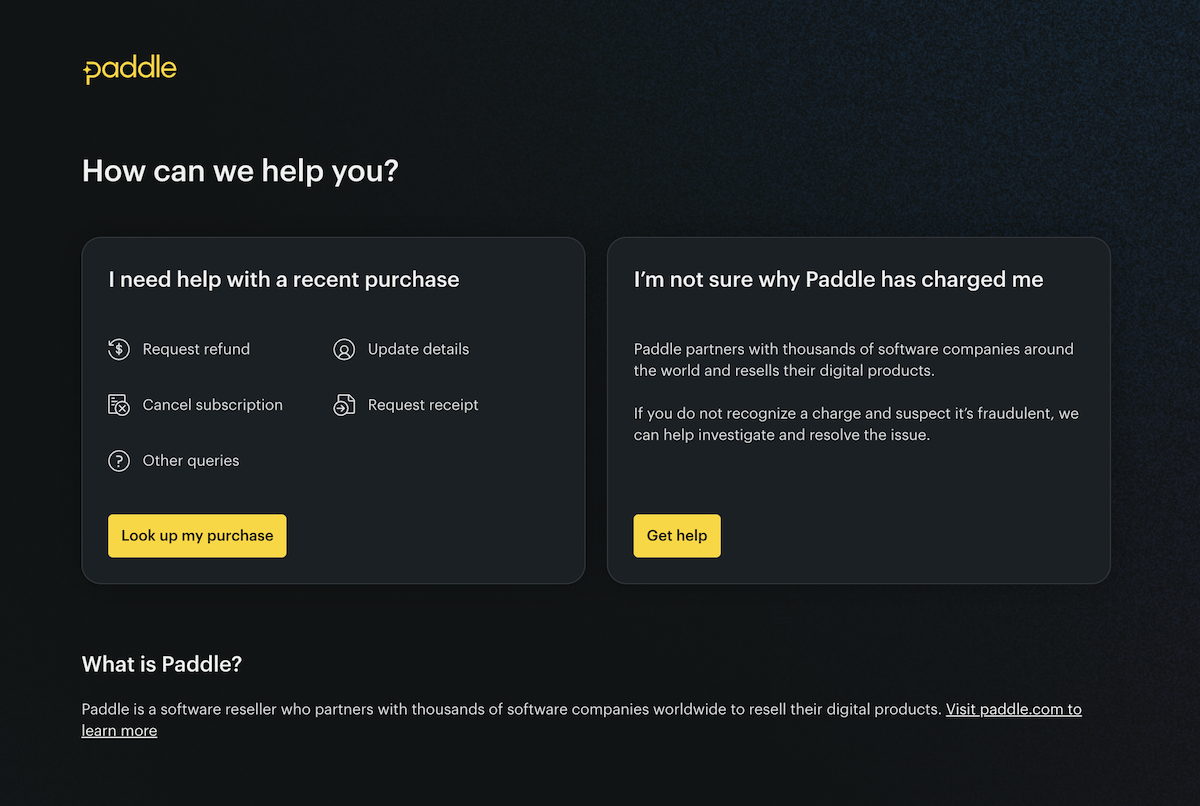Select the Update details person icon
The width and height of the screenshot is (1200, 806).
click(344, 349)
